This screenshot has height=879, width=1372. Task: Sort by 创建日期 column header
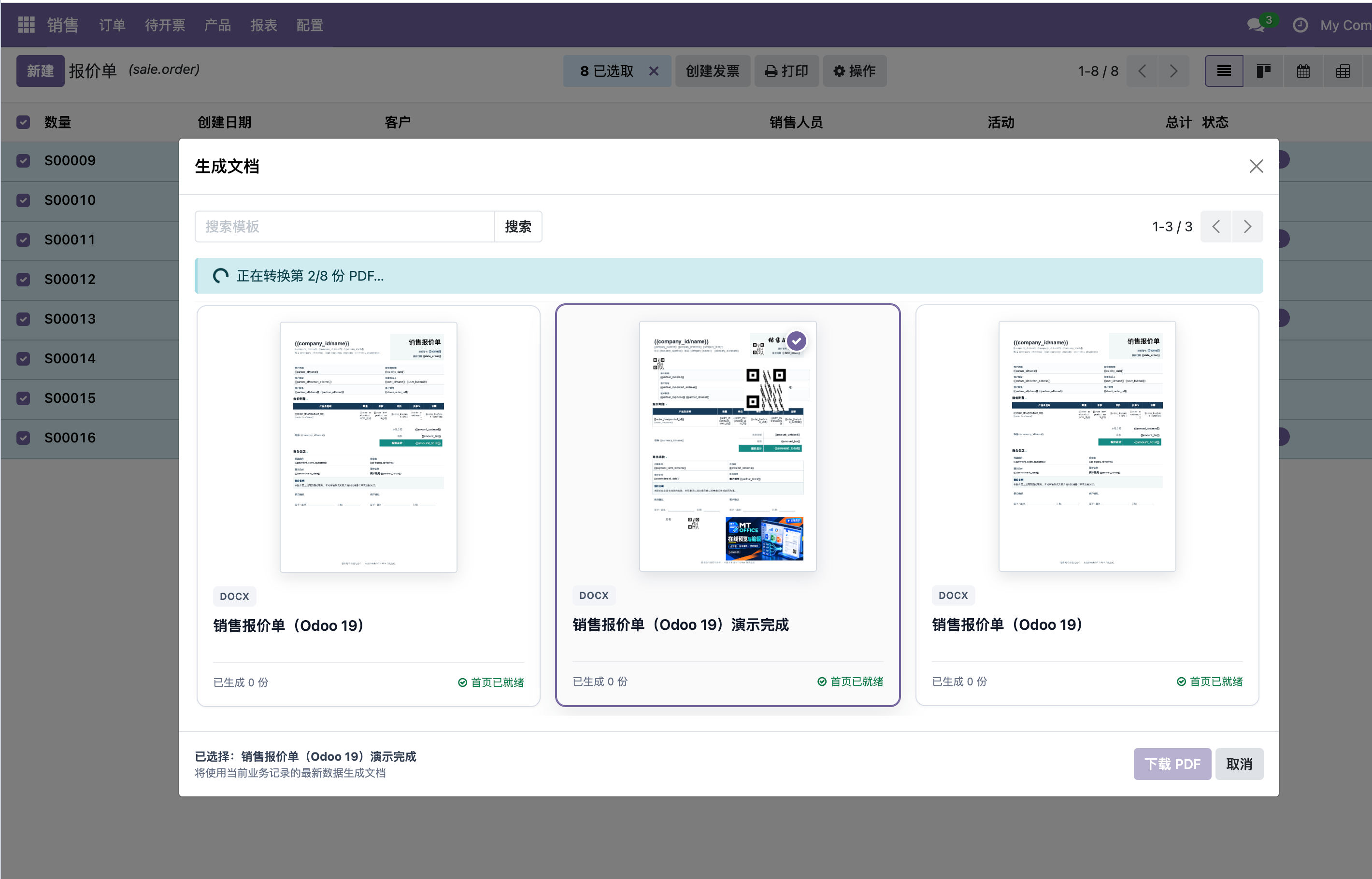pos(224,122)
